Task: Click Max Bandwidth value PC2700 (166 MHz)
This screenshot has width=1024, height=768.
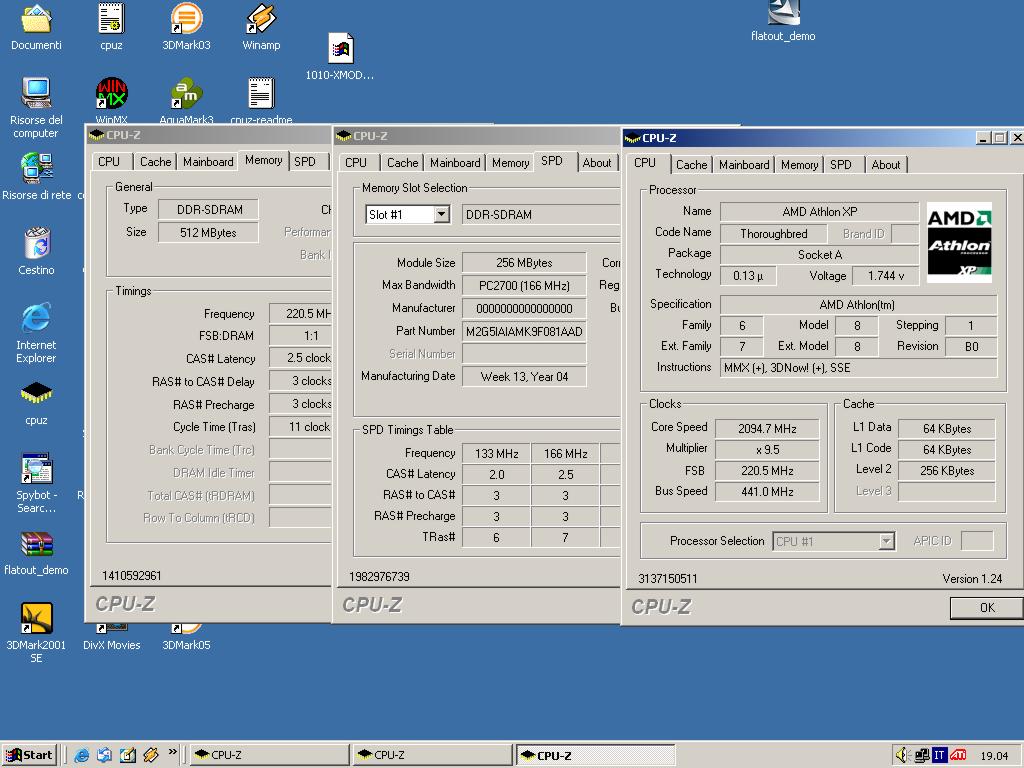Action: click(524, 285)
